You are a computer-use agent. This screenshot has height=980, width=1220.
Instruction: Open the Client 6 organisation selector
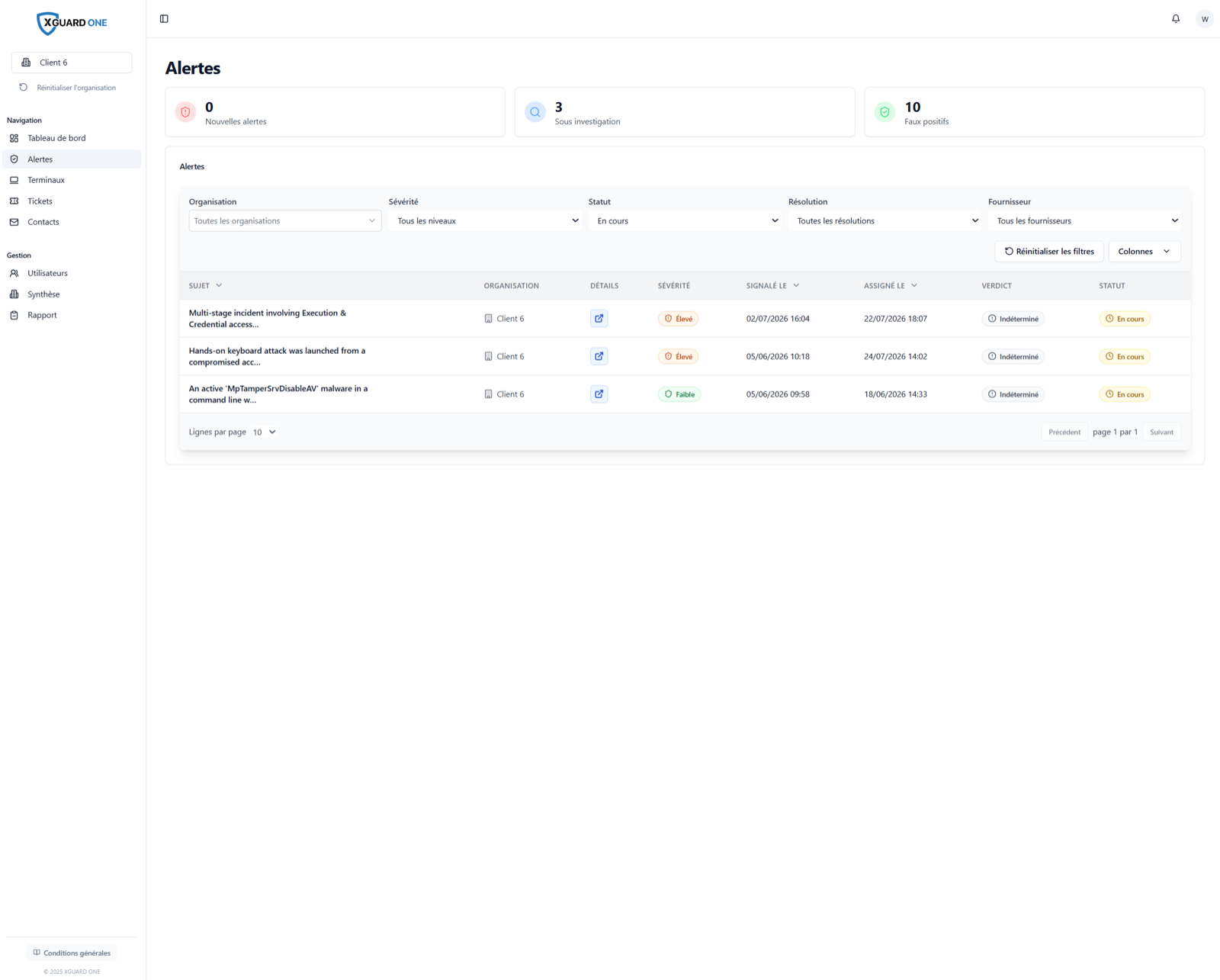click(72, 63)
